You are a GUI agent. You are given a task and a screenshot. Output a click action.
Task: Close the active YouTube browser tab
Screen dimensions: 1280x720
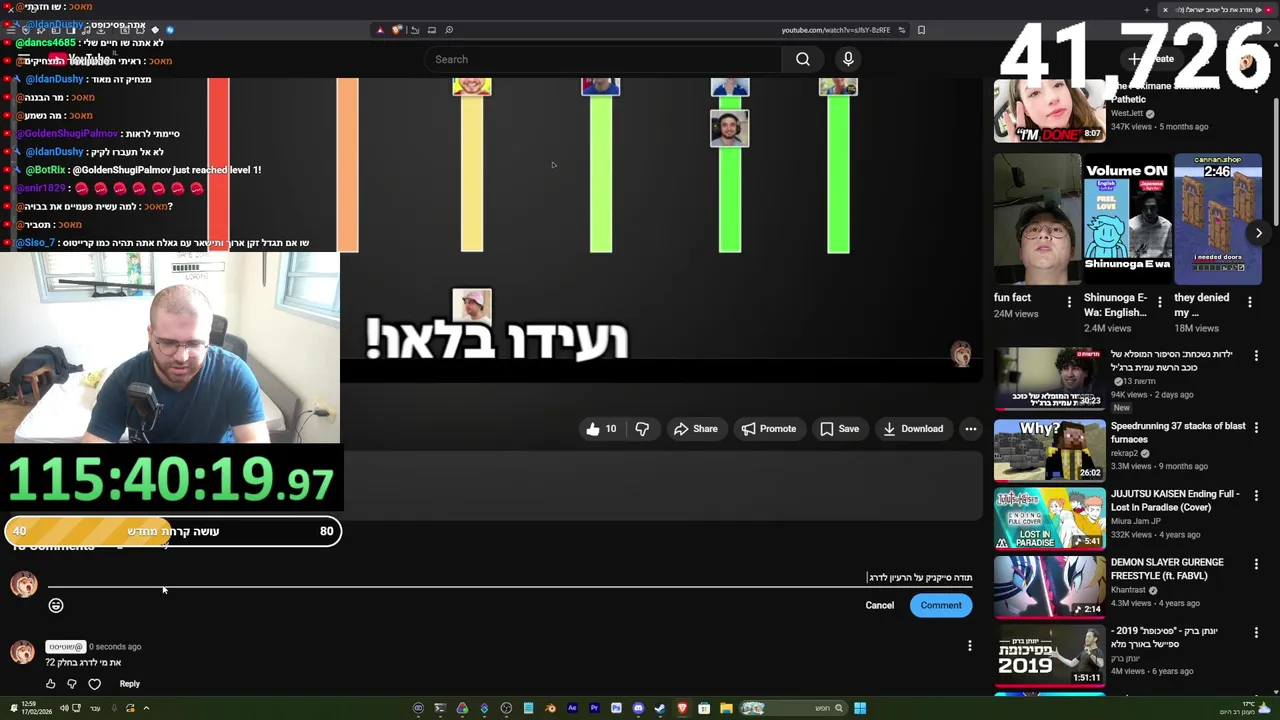(1164, 9)
